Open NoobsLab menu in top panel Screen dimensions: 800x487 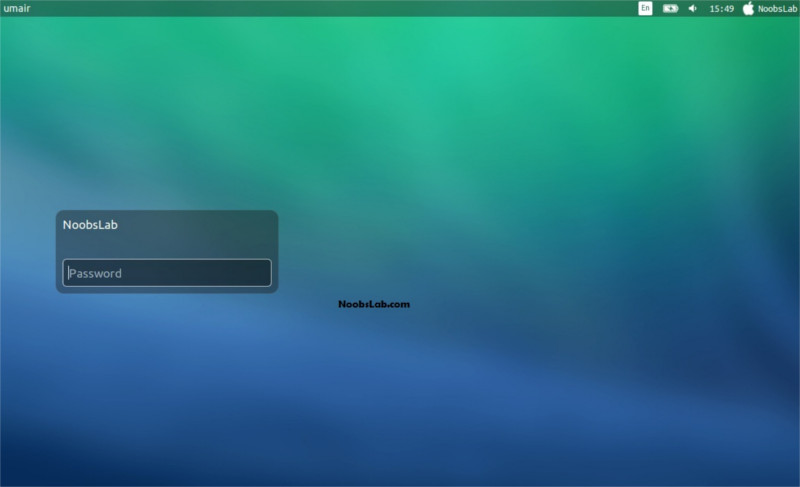tap(778, 8)
